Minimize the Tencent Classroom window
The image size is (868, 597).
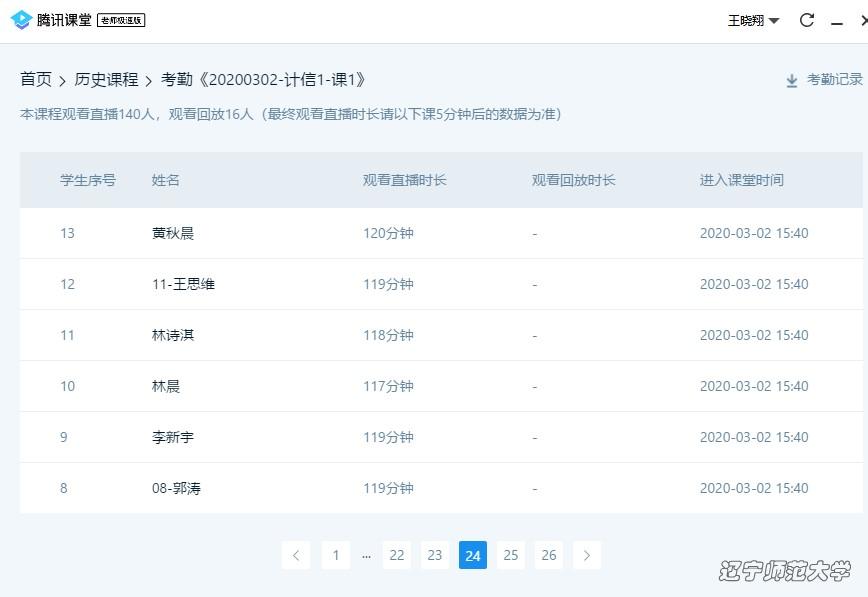coord(837,21)
